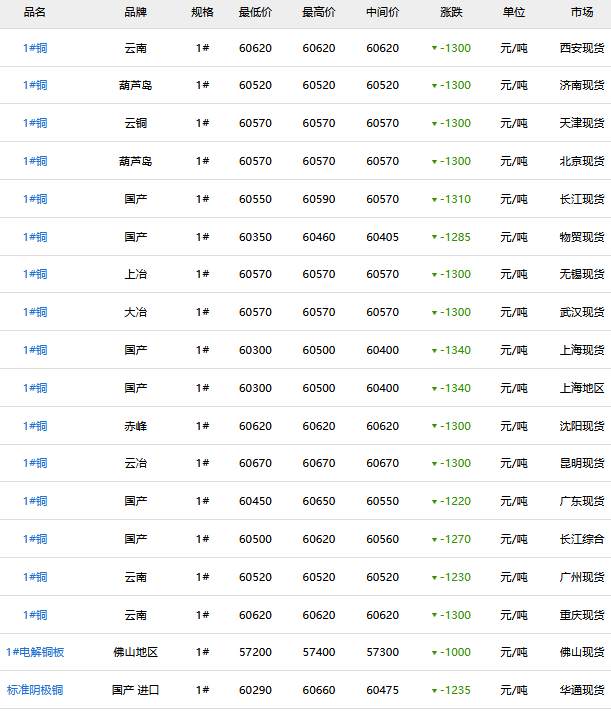Click the decline arrow beside -1235
Screen dimensions: 611x715
pyautogui.click(x=434, y=691)
